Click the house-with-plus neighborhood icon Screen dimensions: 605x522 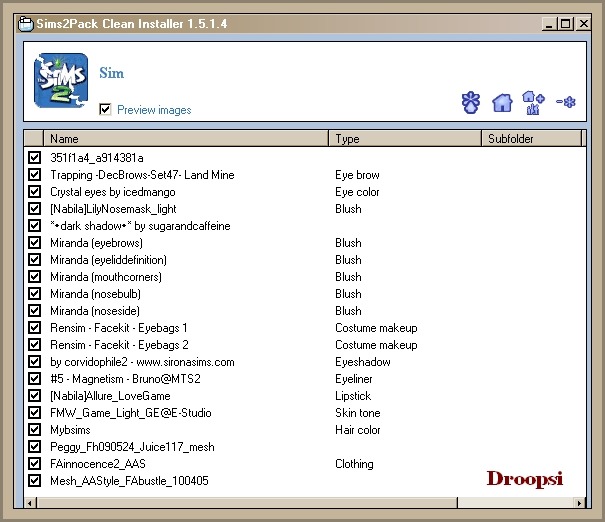pyautogui.click(x=533, y=103)
